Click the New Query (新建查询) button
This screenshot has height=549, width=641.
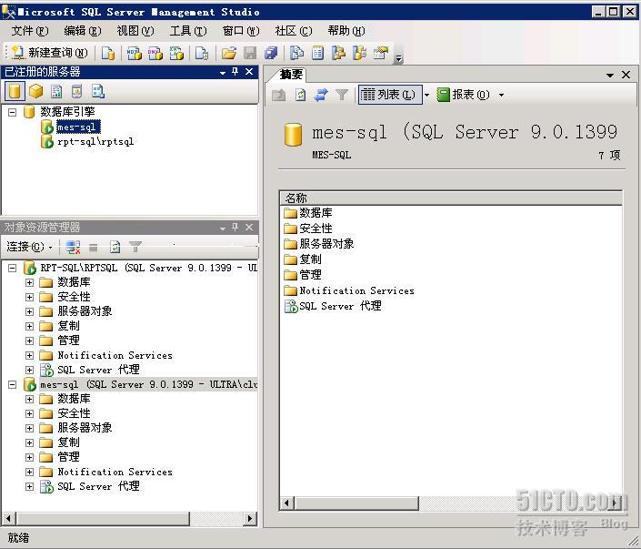pyautogui.click(x=49, y=53)
